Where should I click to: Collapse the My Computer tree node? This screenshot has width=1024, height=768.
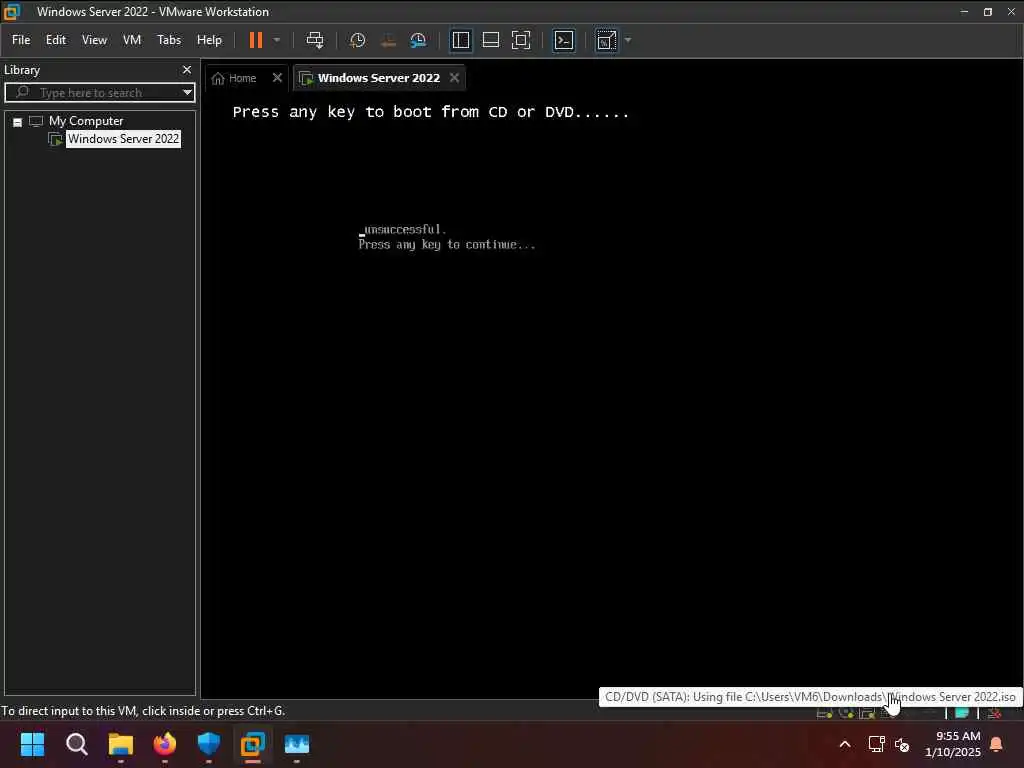pos(18,122)
